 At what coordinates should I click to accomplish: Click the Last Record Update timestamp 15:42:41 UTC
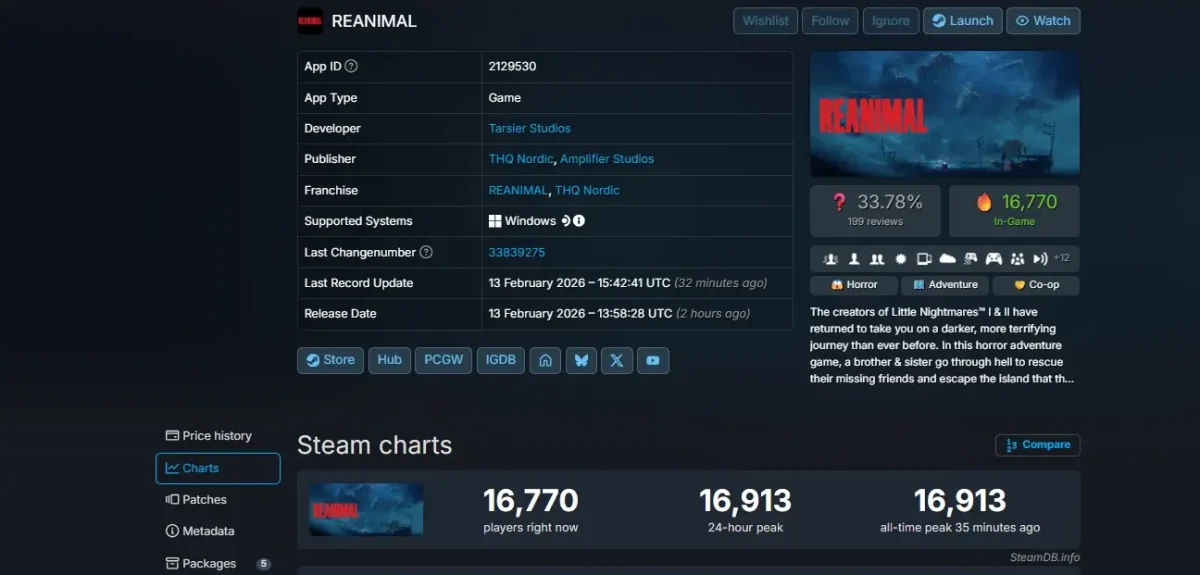580,283
